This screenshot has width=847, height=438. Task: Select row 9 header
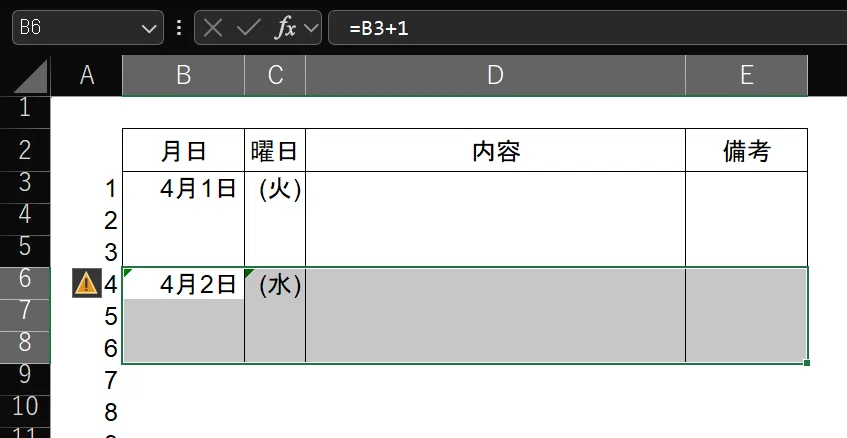tap(25, 374)
